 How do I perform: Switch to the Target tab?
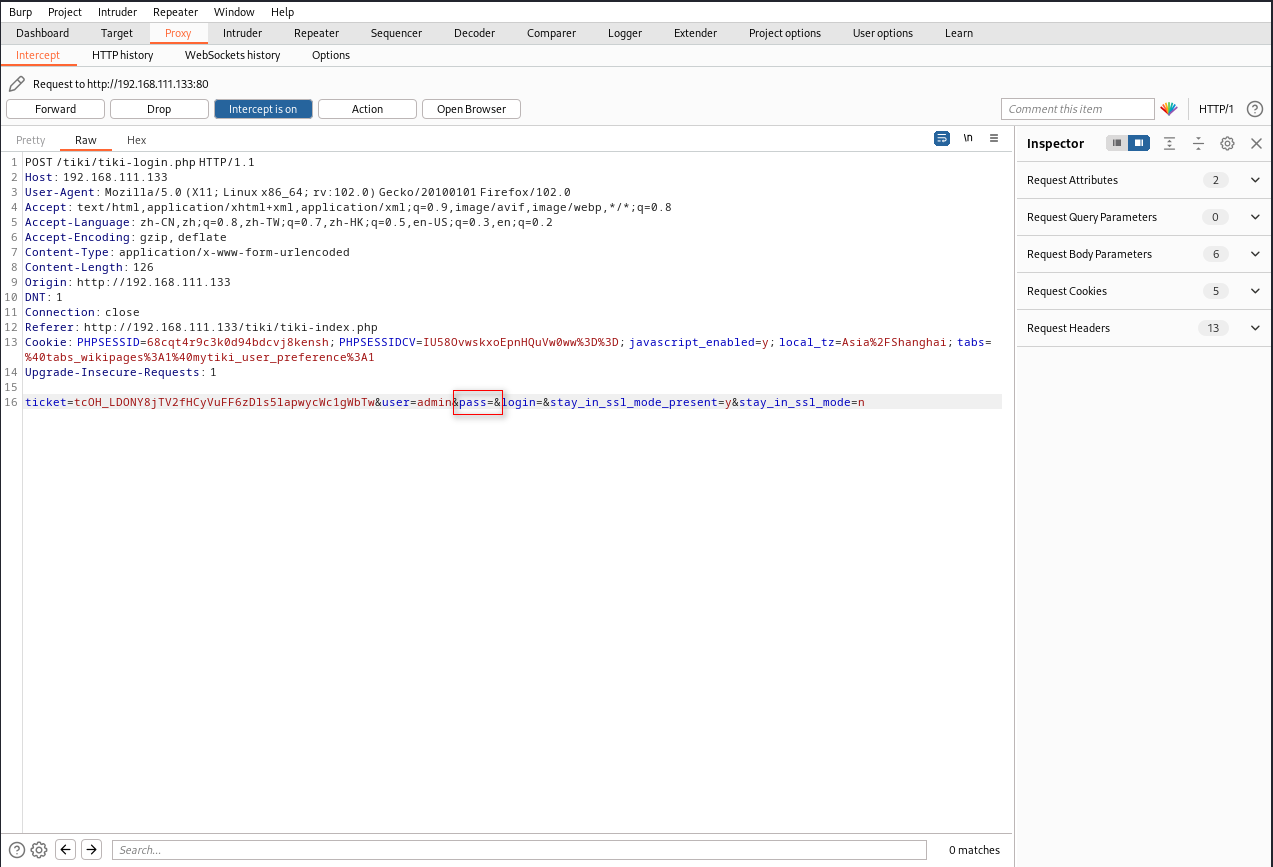[117, 33]
